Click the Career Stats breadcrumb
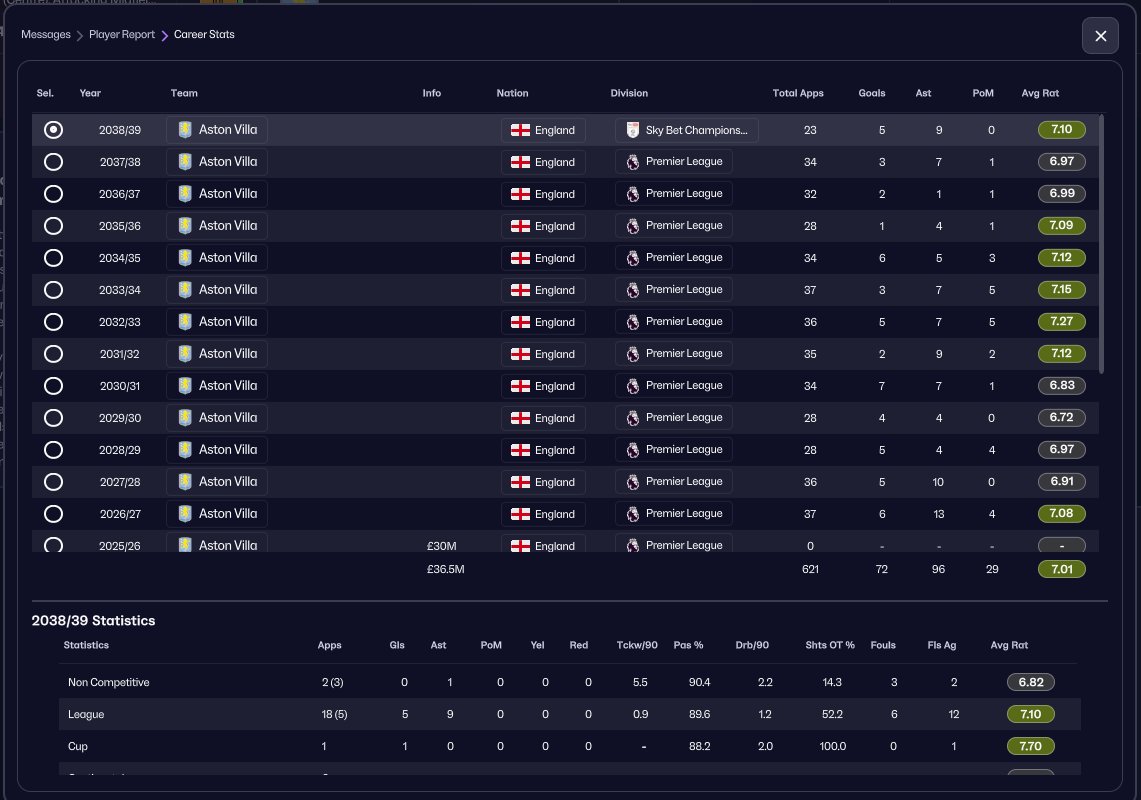Image resolution: width=1141 pixels, height=800 pixels. tap(204, 34)
